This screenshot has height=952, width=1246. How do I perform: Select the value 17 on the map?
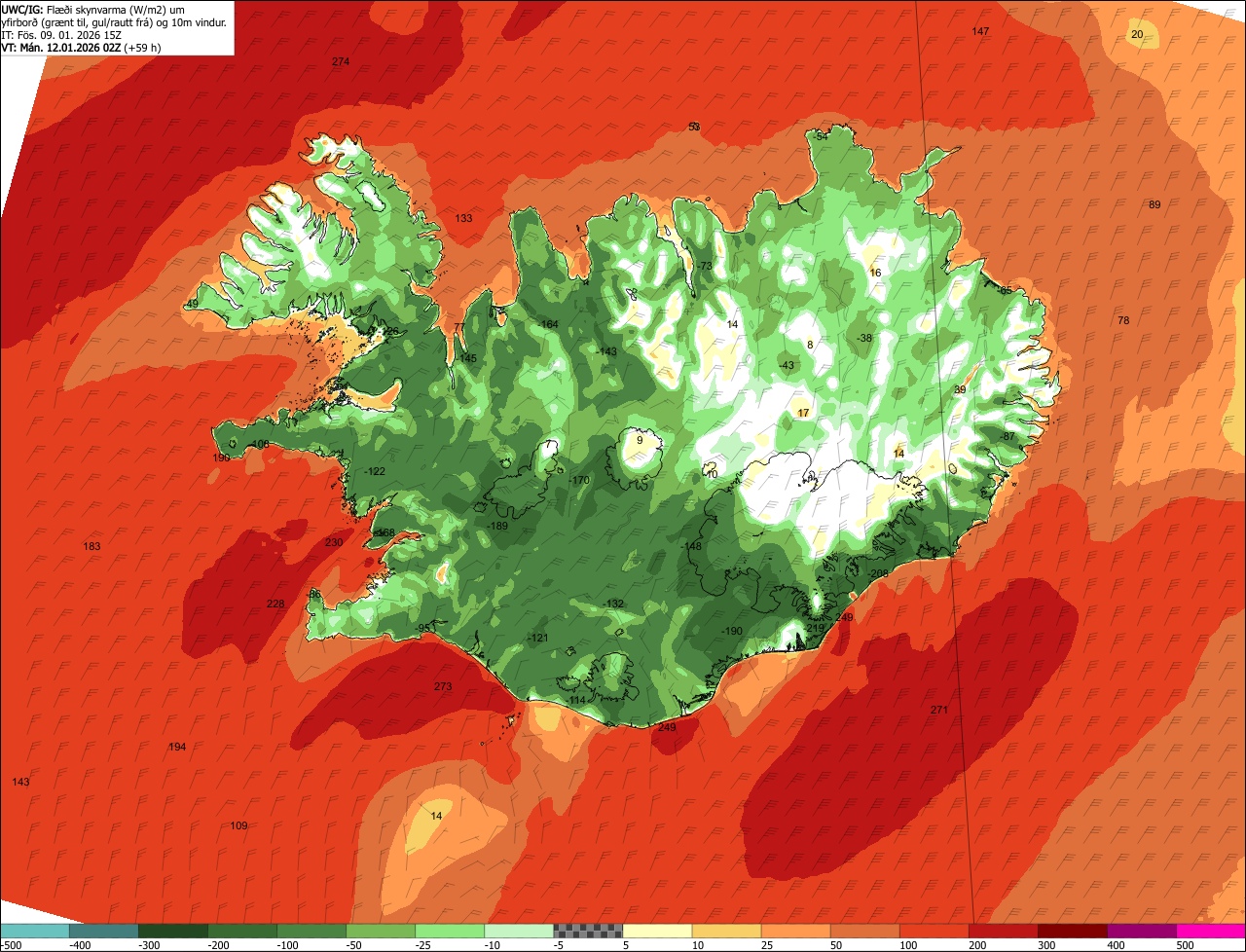(803, 413)
